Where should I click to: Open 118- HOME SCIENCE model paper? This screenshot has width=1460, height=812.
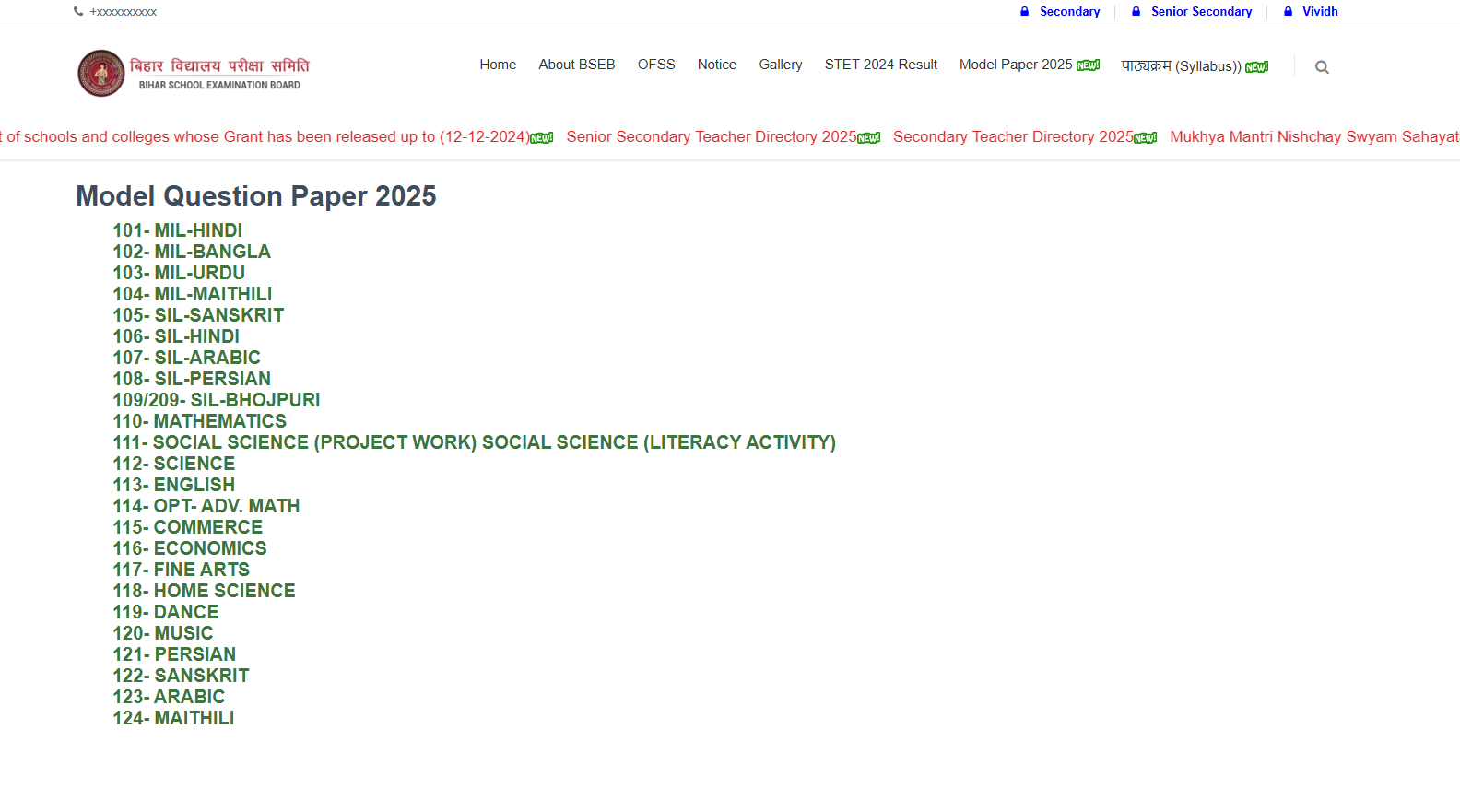(x=205, y=591)
